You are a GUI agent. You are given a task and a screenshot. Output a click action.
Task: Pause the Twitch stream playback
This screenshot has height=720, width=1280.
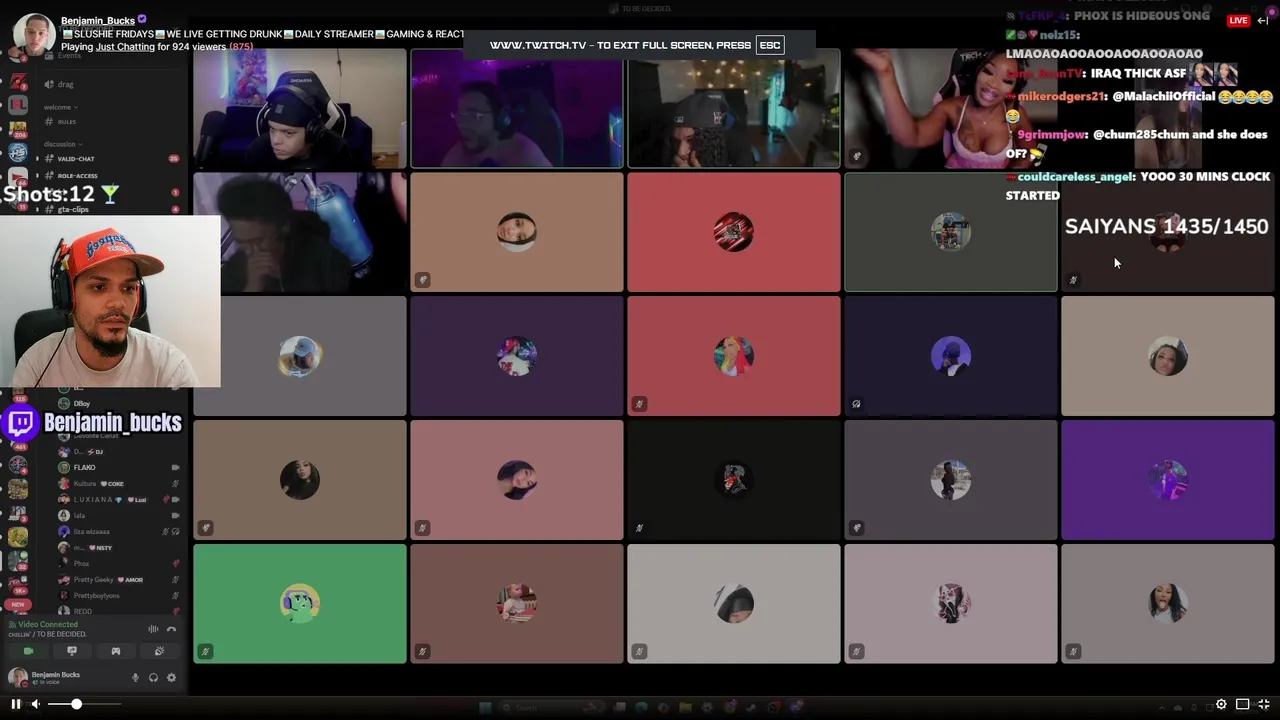(15, 704)
